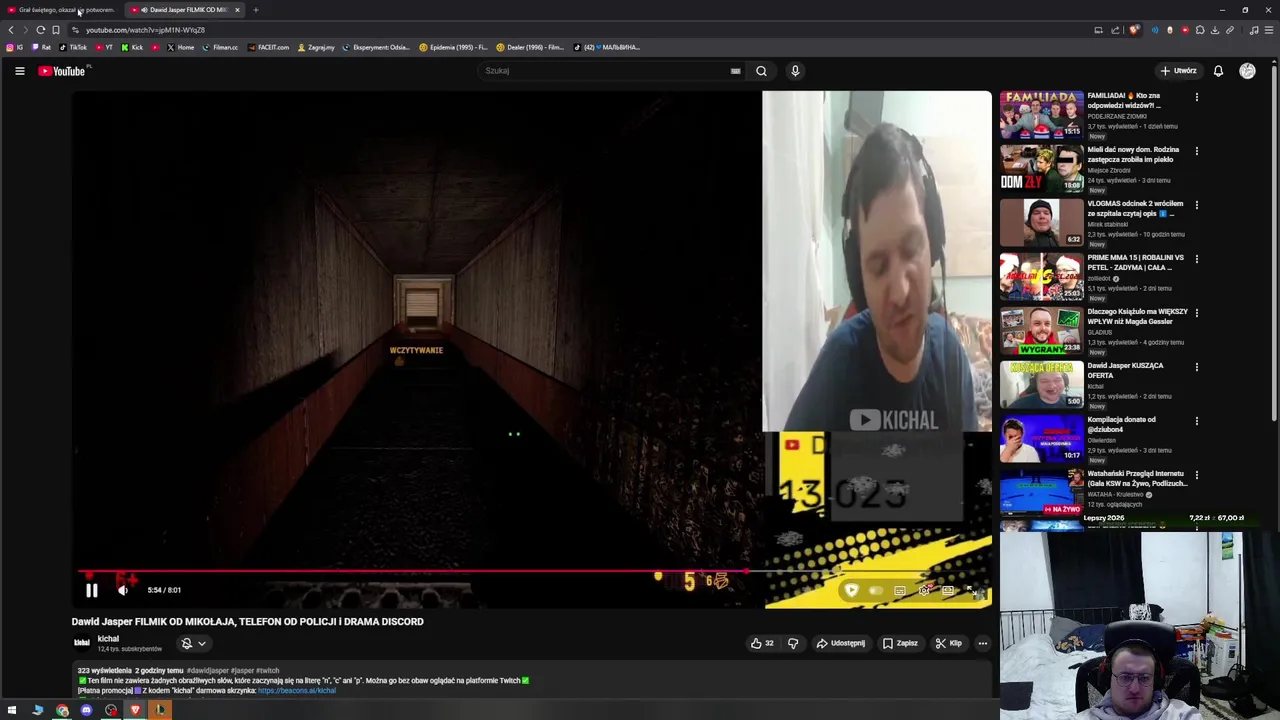Image resolution: width=1280 pixels, height=720 pixels.
Task: Click the search magnifier button
Action: coord(761,71)
